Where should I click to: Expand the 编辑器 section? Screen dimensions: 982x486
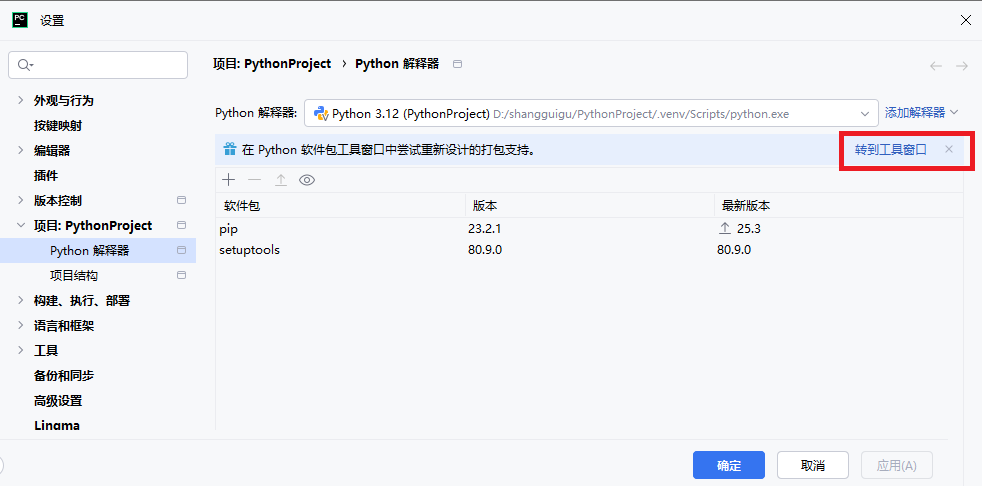[21, 150]
